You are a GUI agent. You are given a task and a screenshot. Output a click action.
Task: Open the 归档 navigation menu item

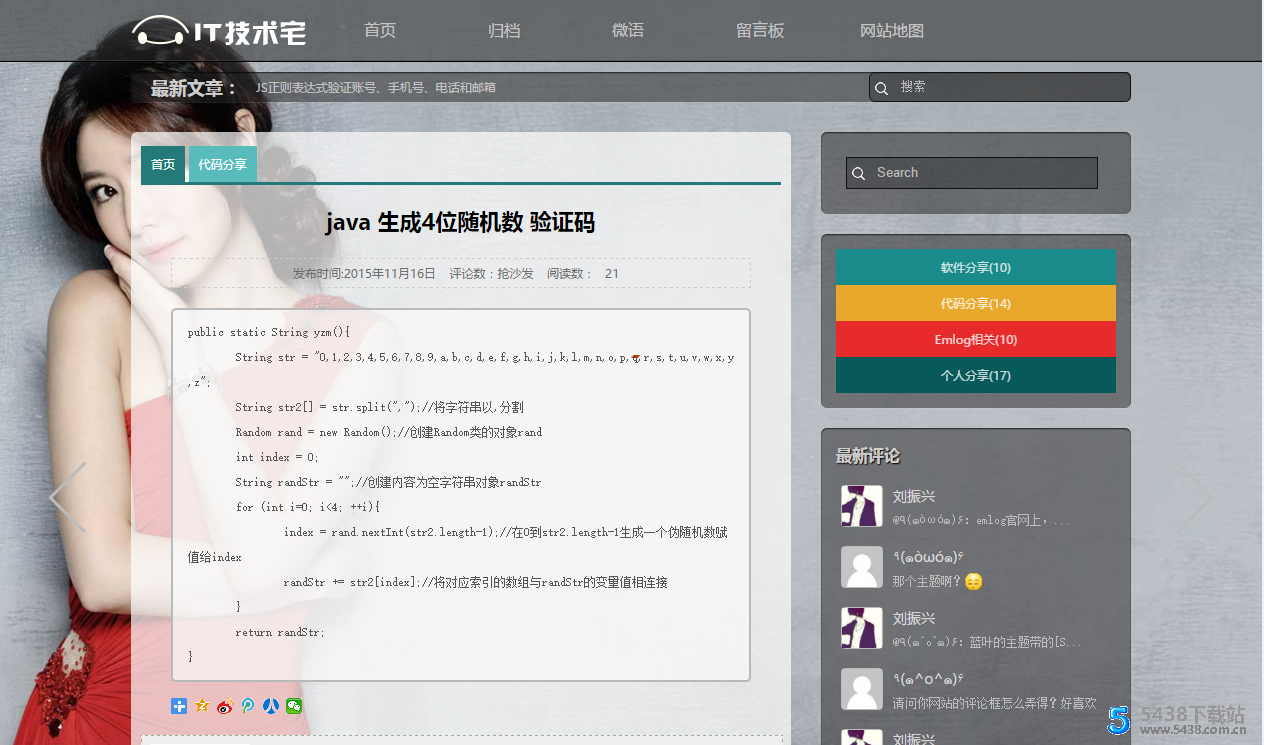click(x=504, y=31)
